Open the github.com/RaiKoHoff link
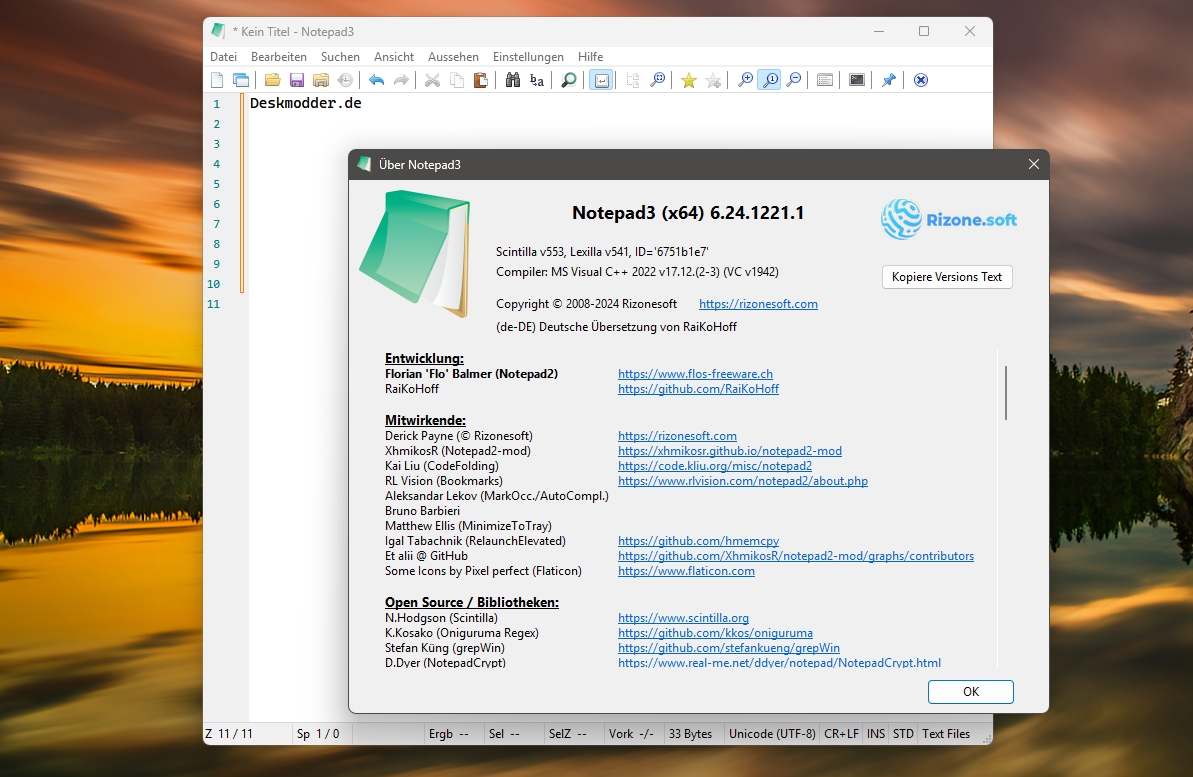 click(x=698, y=389)
